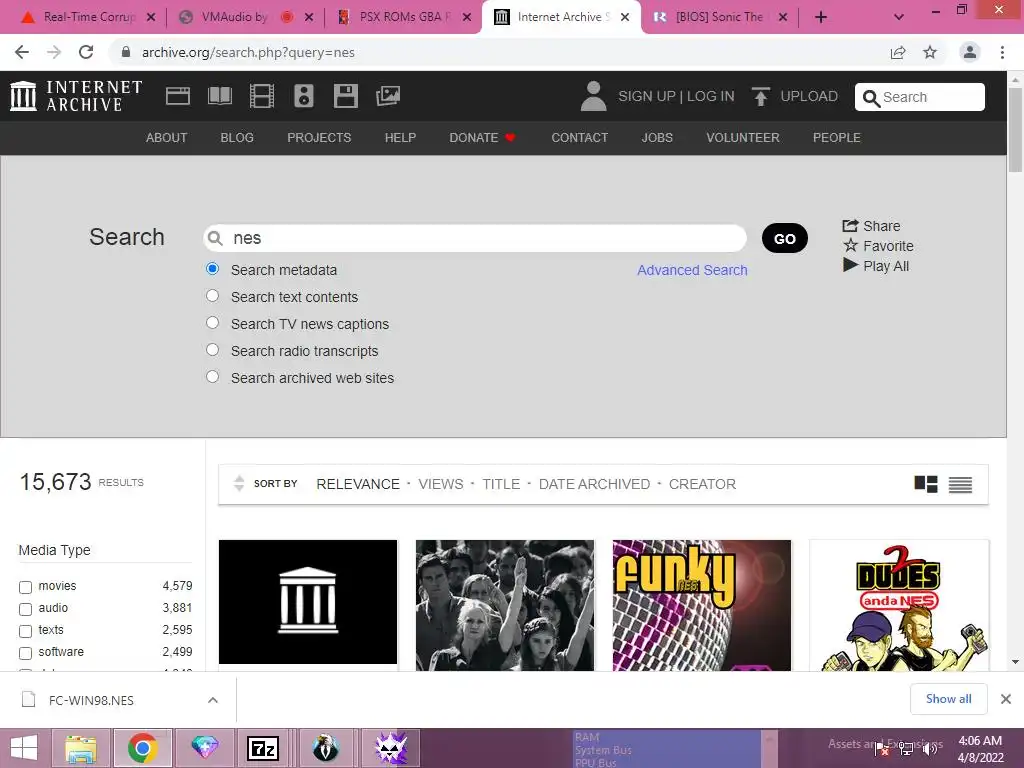Click SIGN UP link

[647, 96]
